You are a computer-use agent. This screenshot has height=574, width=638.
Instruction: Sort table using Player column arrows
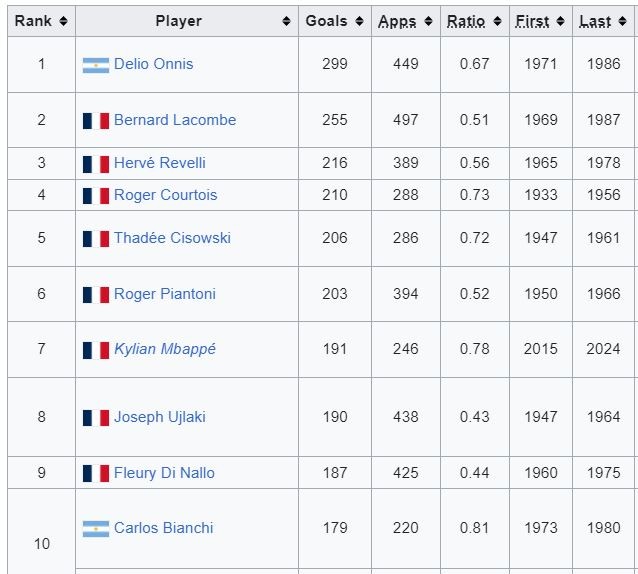(x=286, y=21)
